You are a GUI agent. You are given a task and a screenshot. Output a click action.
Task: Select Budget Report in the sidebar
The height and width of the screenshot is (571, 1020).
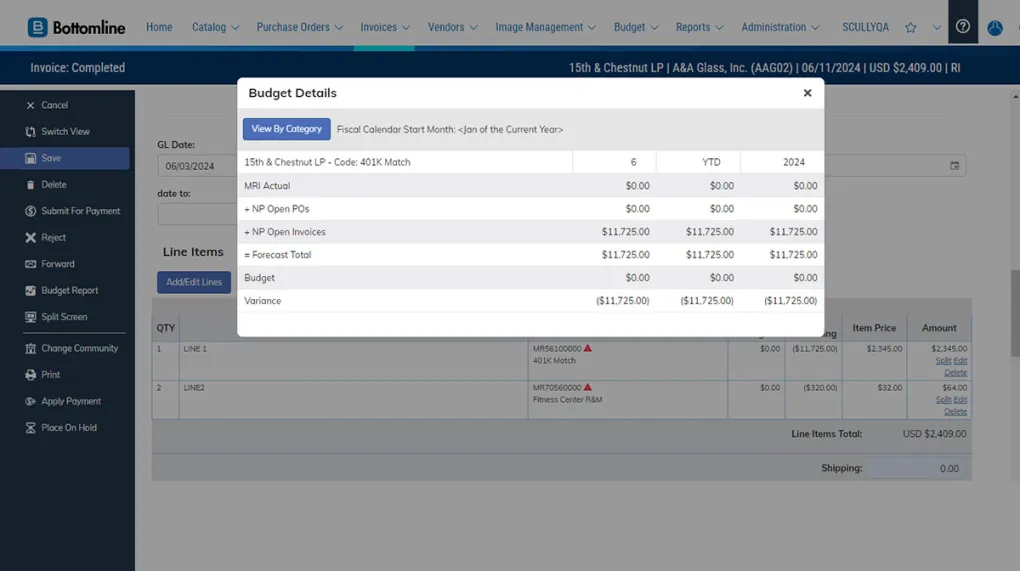pyautogui.click(x=69, y=291)
